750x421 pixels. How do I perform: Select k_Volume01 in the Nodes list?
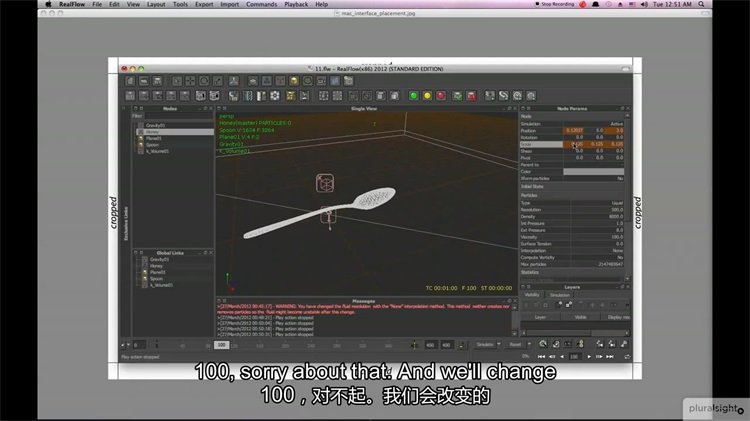(x=157, y=151)
